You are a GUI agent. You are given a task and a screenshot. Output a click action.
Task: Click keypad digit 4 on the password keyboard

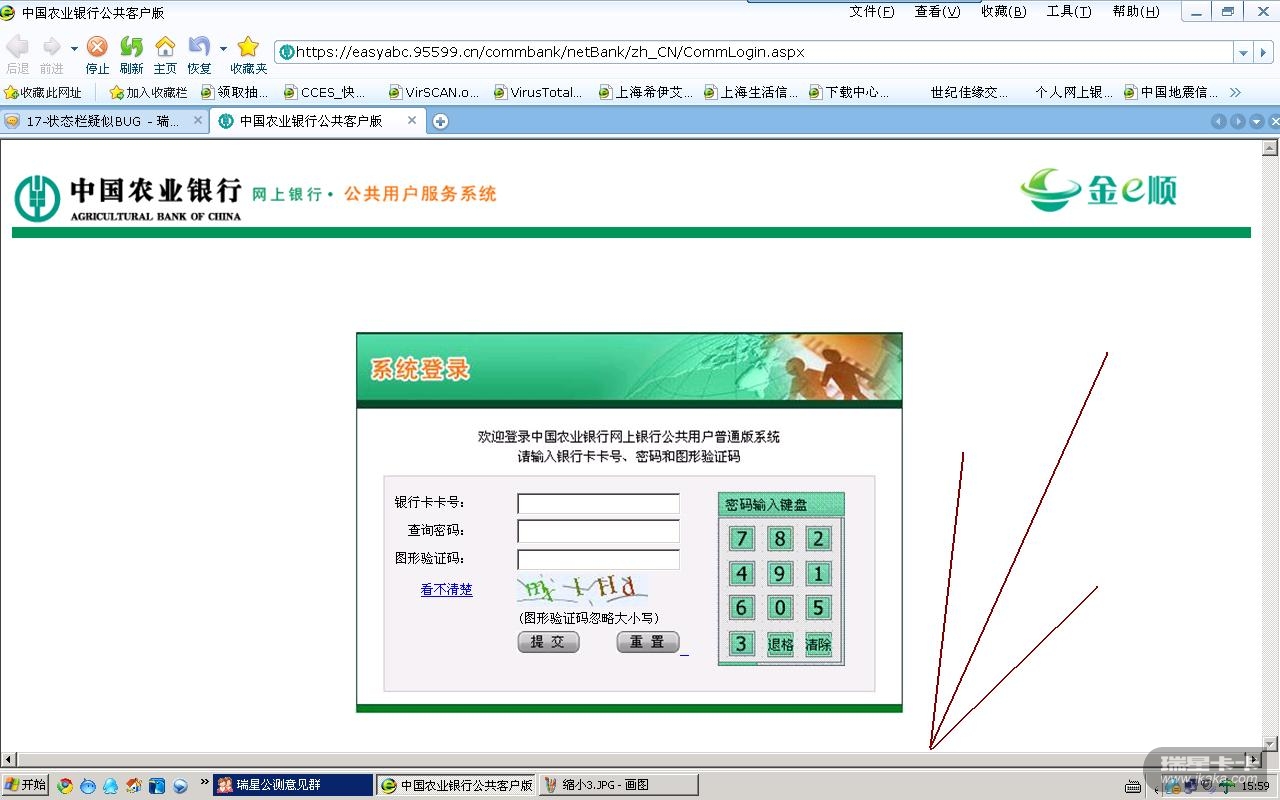tap(741, 574)
